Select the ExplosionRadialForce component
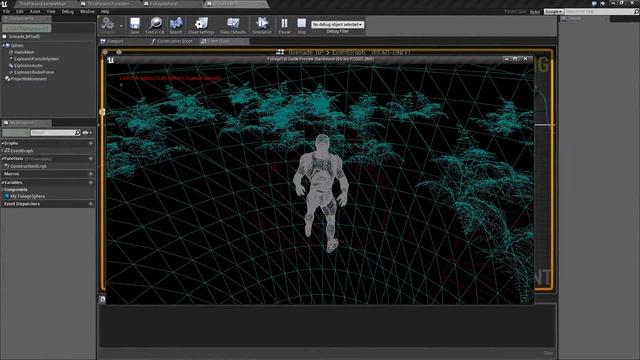Viewport: 640px width, 360px height. point(33,72)
